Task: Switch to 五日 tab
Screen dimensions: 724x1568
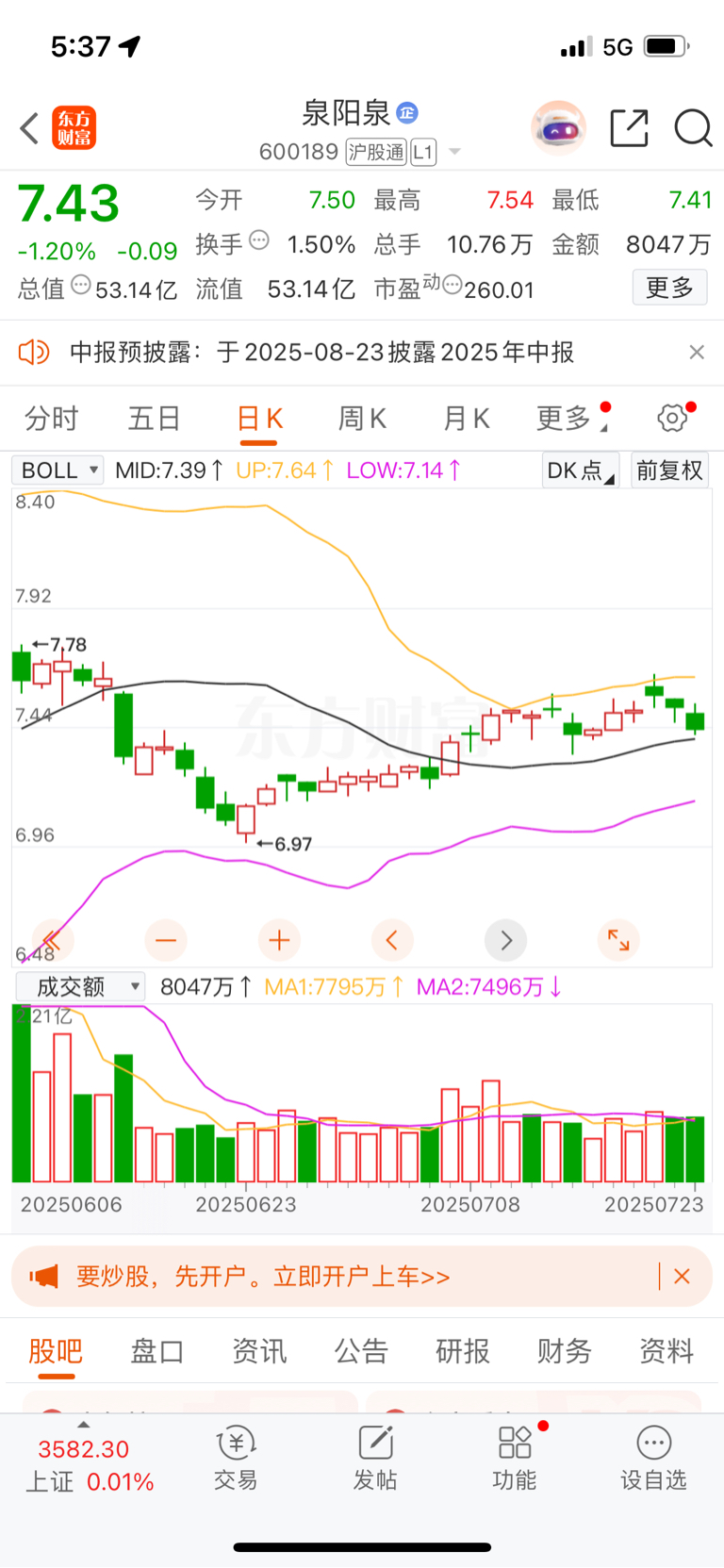Action: pyautogui.click(x=155, y=418)
